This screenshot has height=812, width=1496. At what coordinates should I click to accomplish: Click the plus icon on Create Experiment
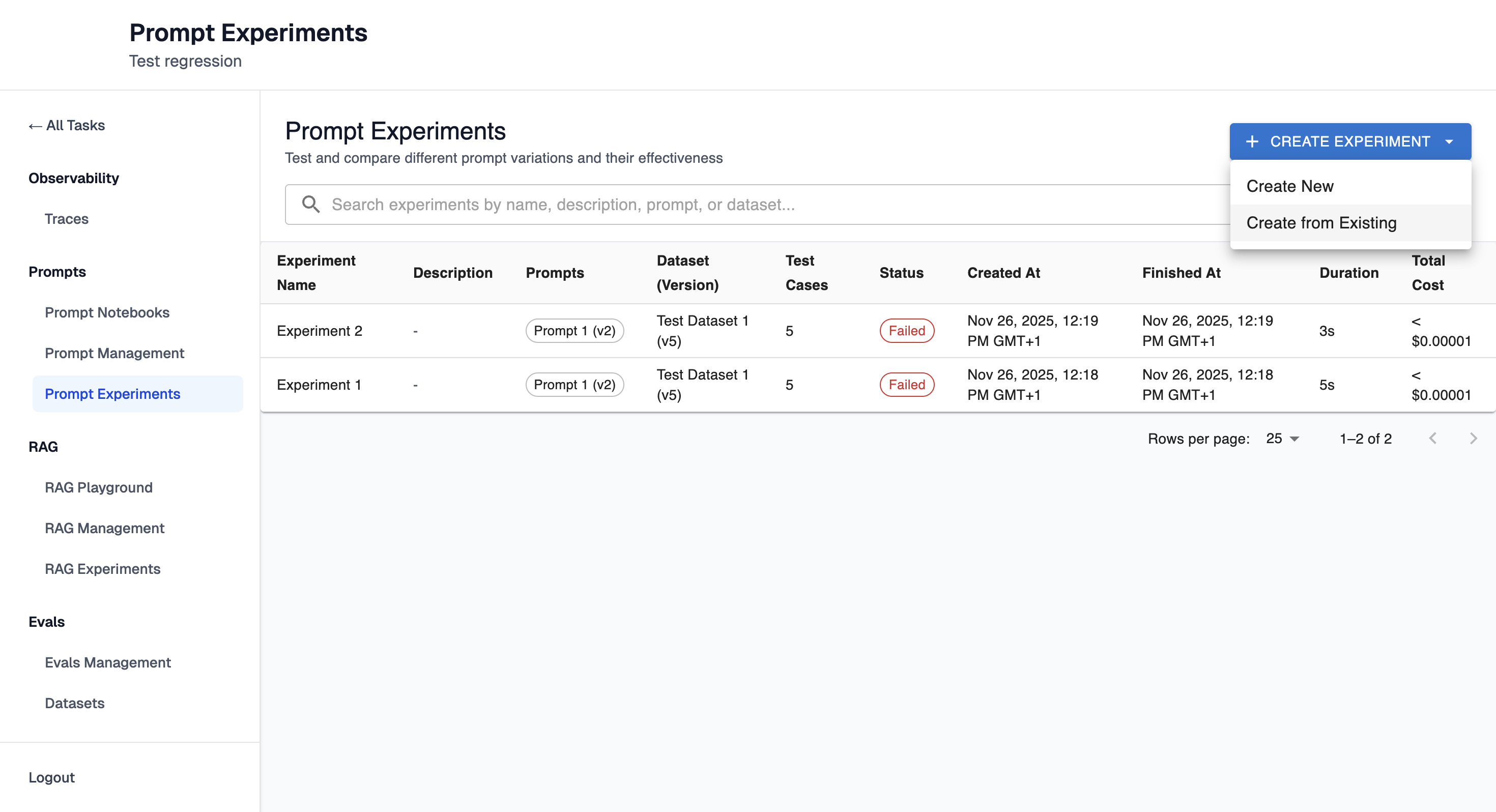[x=1252, y=142]
